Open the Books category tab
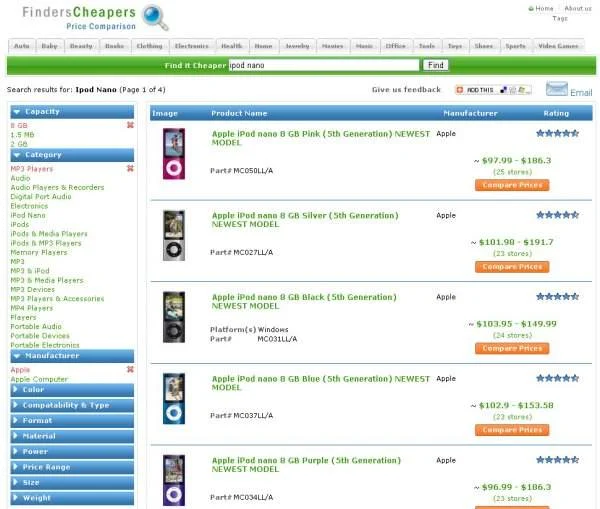 (114, 46)
